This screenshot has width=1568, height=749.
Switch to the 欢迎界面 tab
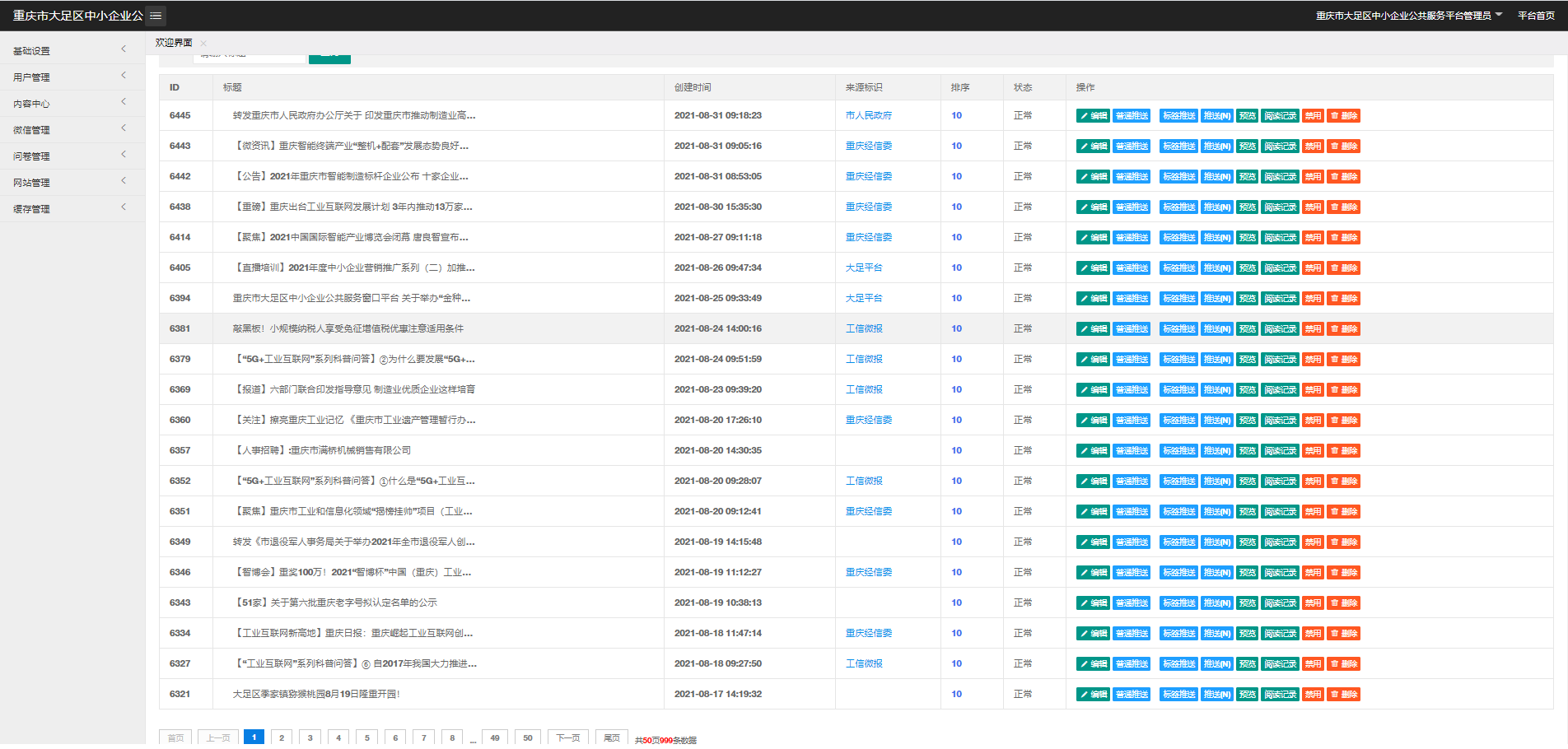(x=174, y=43)
